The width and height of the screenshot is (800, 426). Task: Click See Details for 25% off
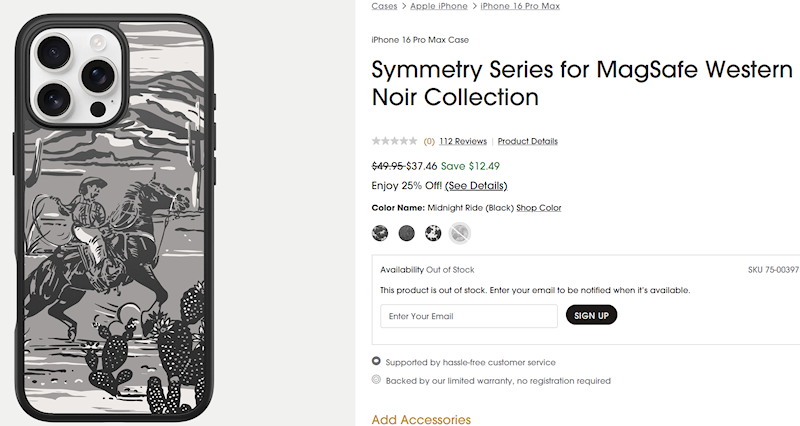pos(476,186)
